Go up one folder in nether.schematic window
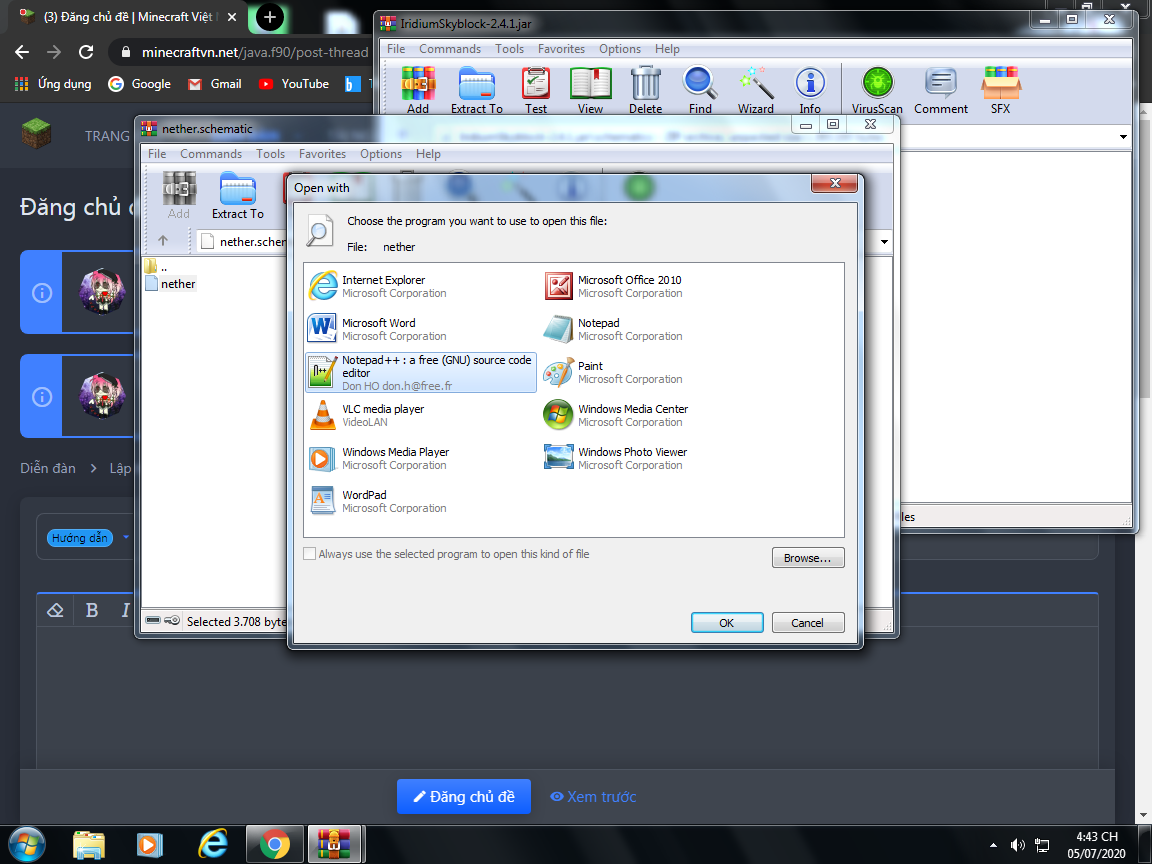The height and width of the screenshot is (864, 1152). tap(163, 240)
